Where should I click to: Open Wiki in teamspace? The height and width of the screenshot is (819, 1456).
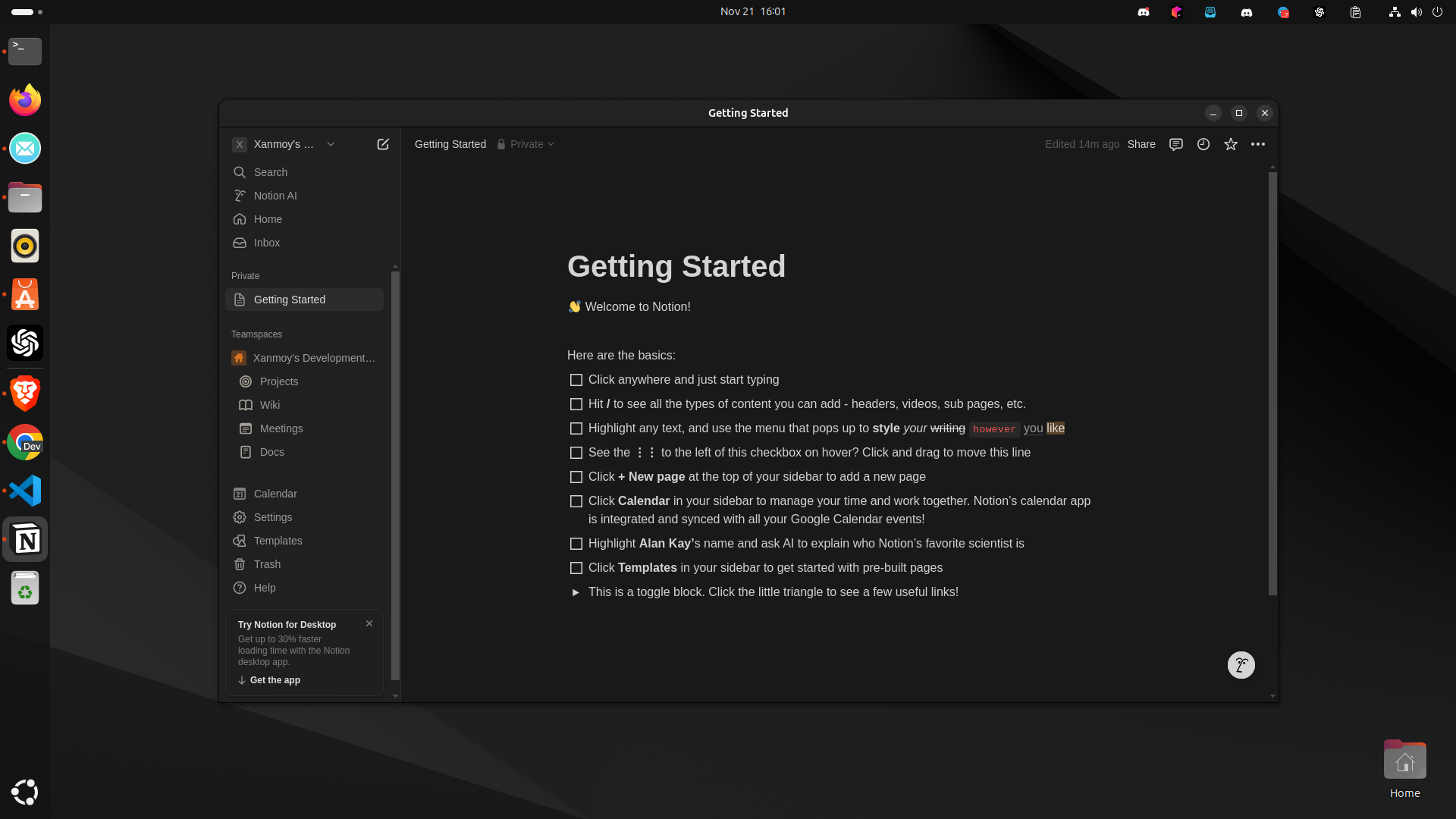(304, 405)
